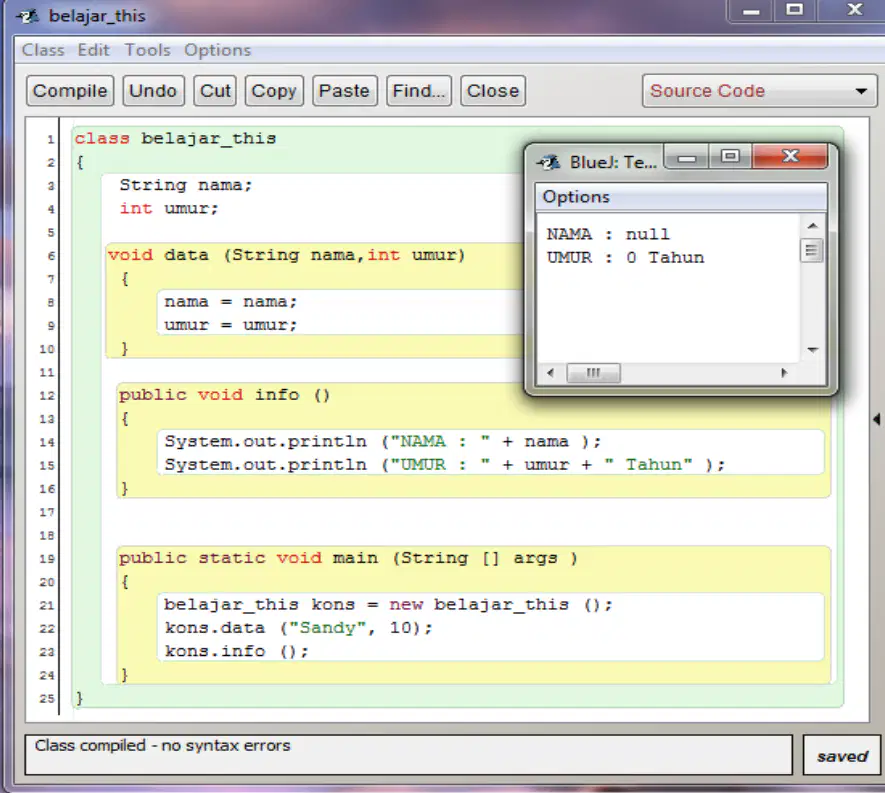Maximize the belajar_this editor window
This screenshot has height=793, width=885.
tap(795, 10)
